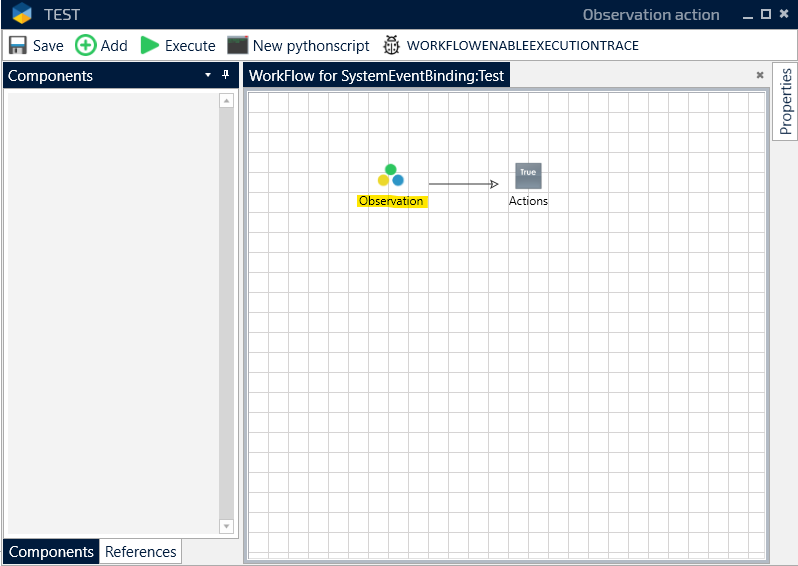This screenshot has height=566, width=798.
Task: Pin the Components panel
Action: coord(225,75)
